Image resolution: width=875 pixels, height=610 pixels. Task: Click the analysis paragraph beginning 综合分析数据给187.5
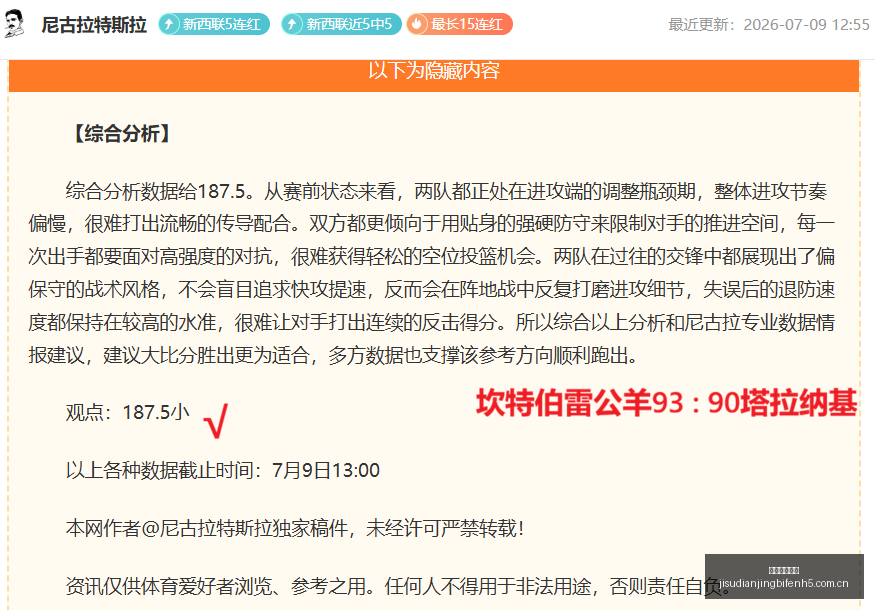pos(431,273)
